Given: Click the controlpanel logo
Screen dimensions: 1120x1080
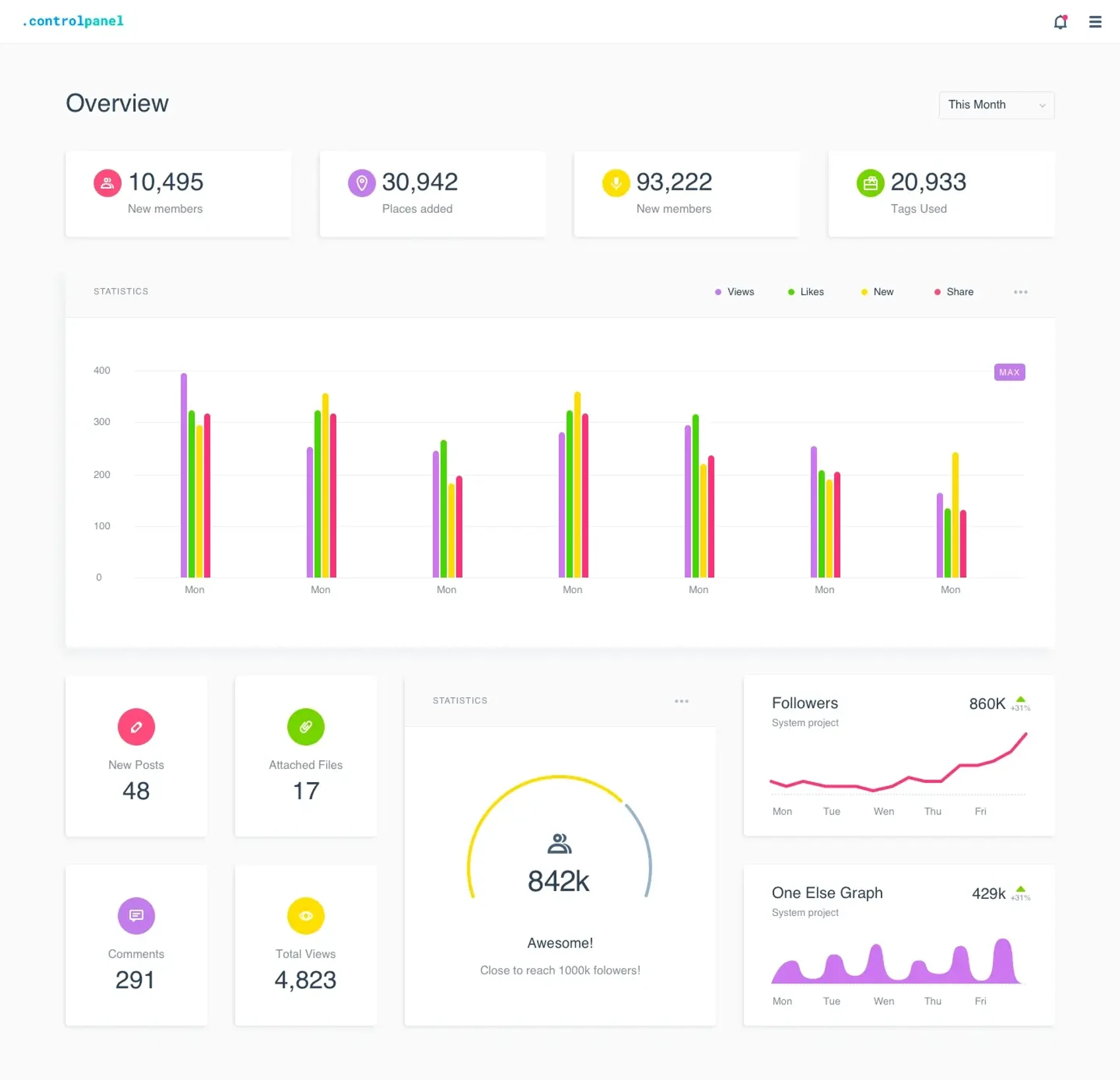Looking at the screenshot, I should (x=72, y=21).
